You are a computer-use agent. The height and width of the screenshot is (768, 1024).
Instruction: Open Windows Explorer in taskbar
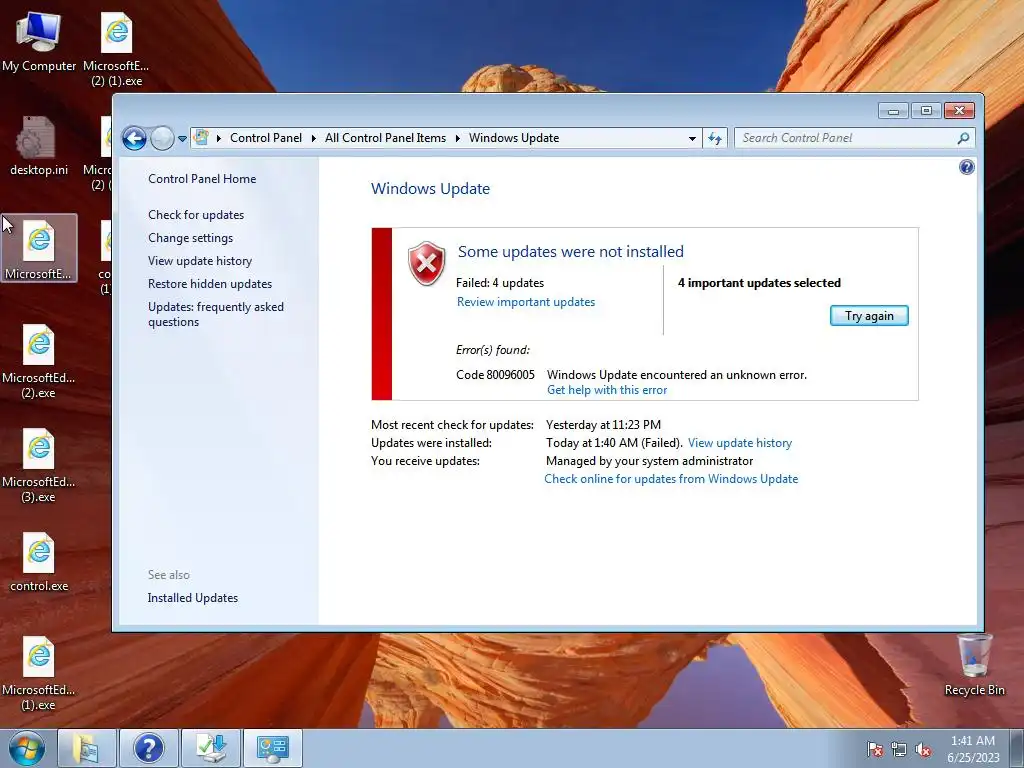pos(86,748)
